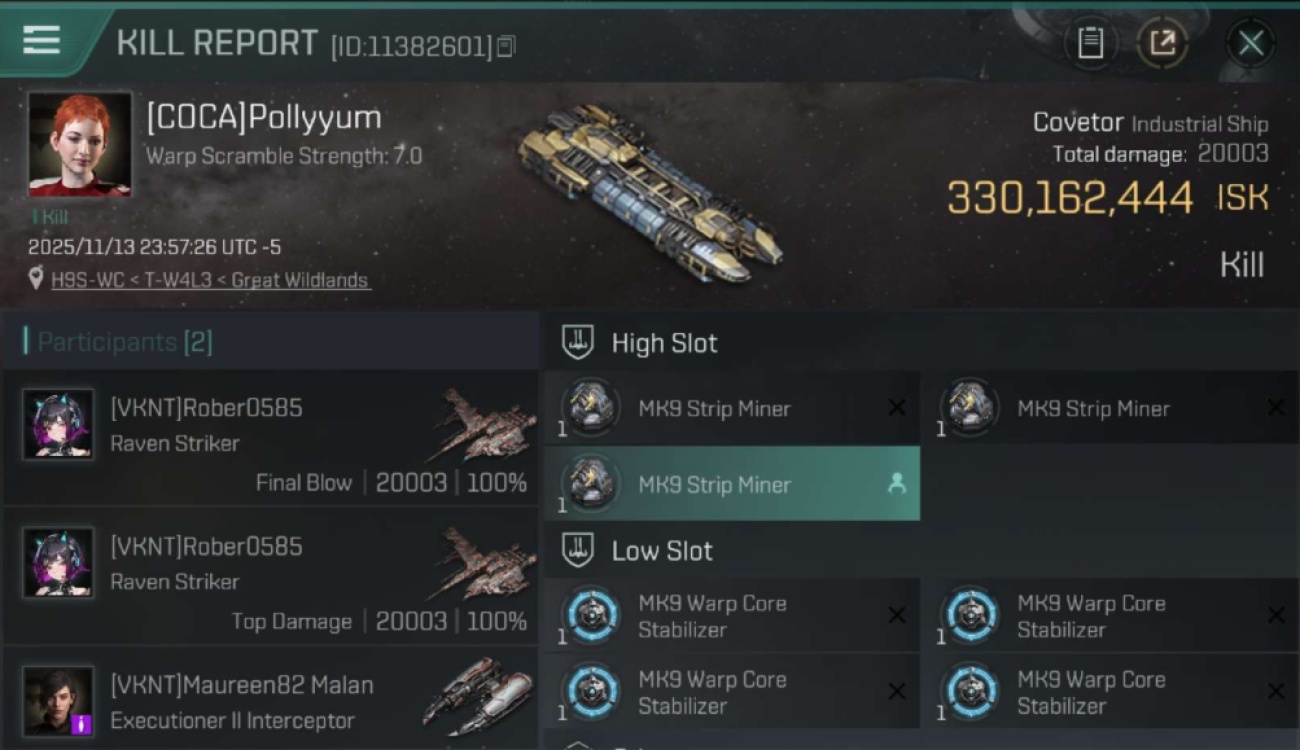
Task: Click the person icon on the selected Strip Miner
Action: pyautogui.click(x=897, y=484)
